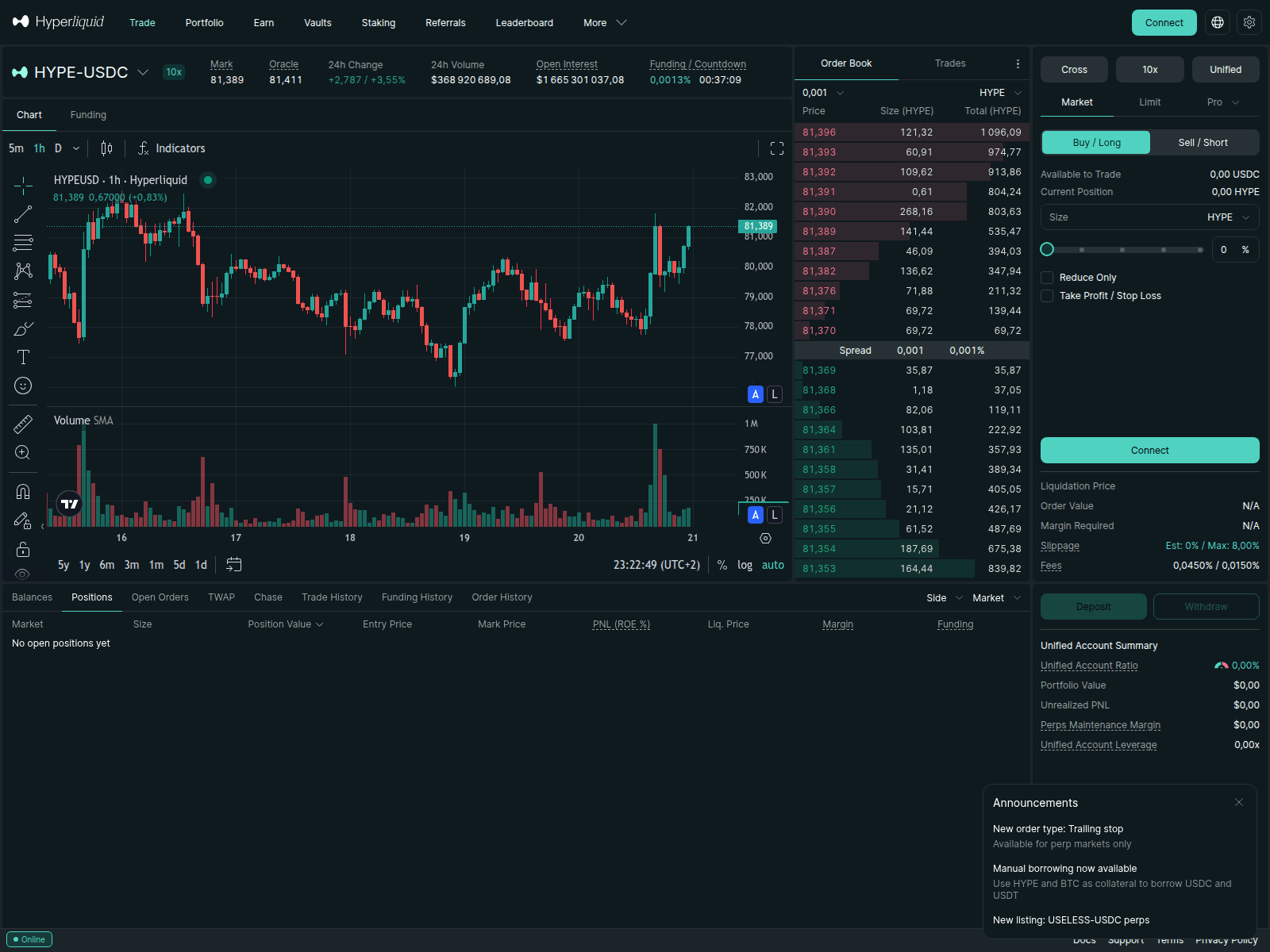Open the HYPE-USDC market selector

point(80,72)
